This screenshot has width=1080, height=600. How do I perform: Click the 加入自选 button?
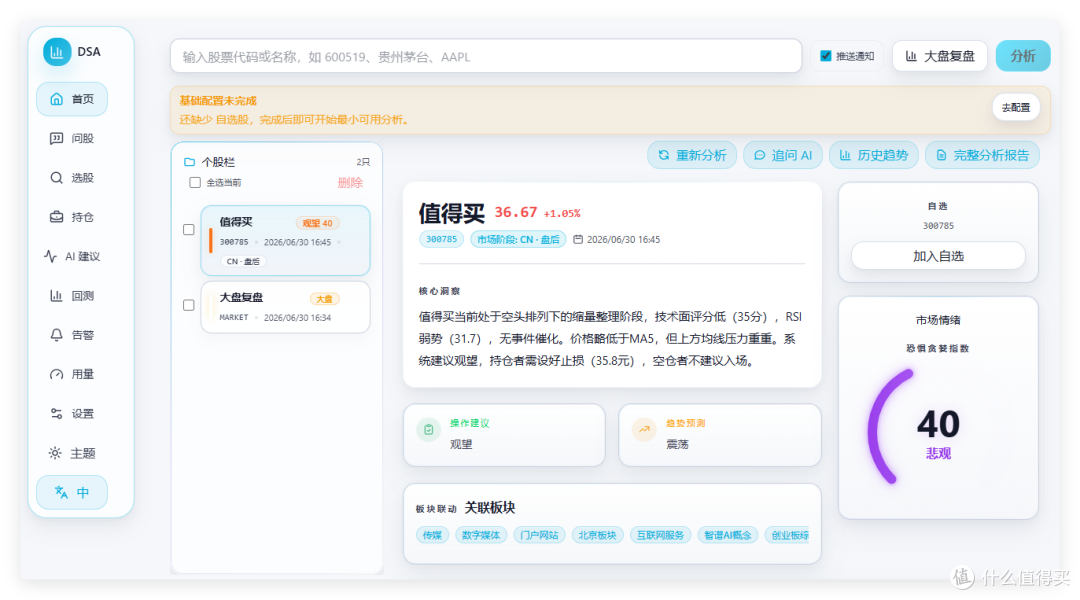point(938,256)
